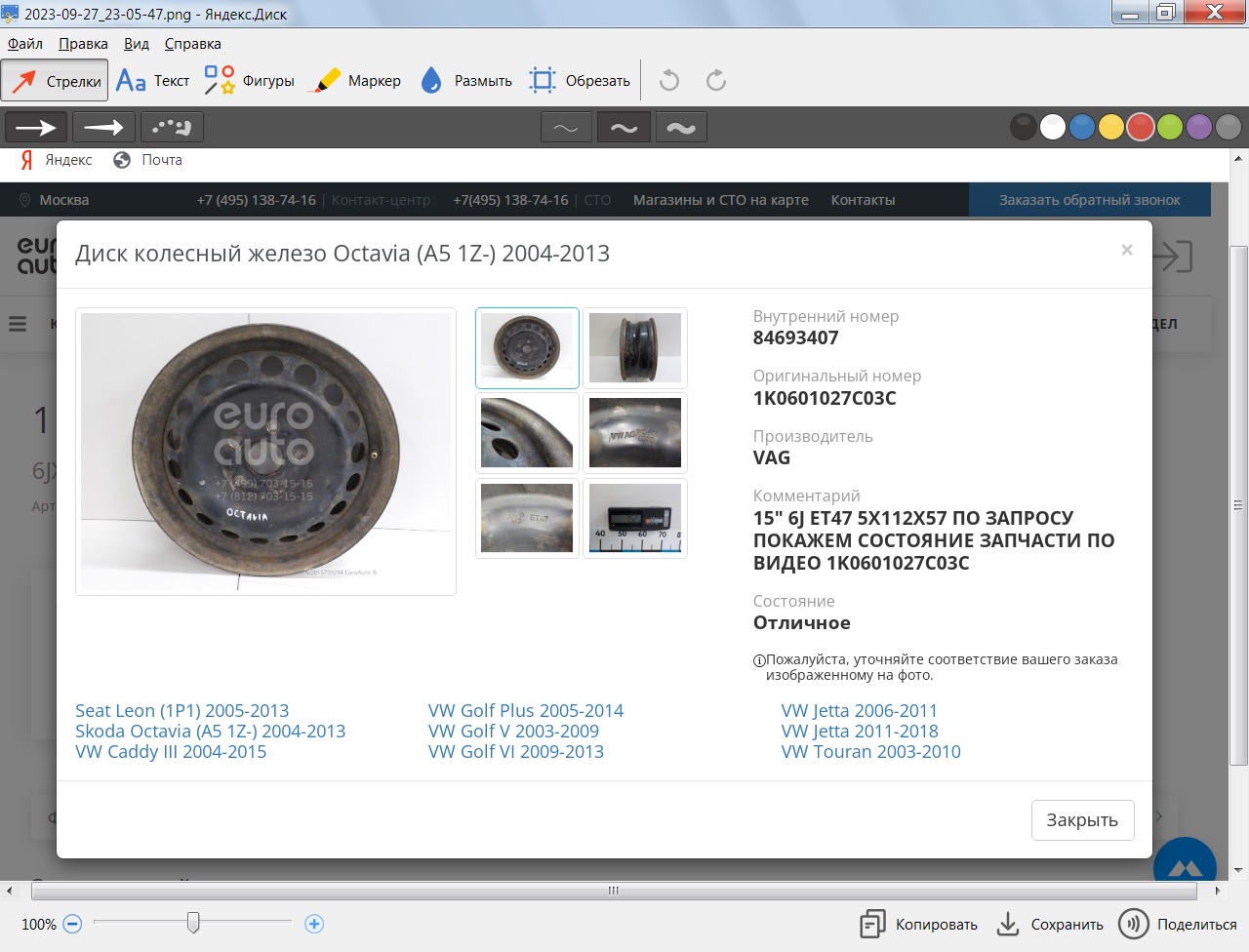
Task: Open the Правка menu
Action: click(83, 44)
